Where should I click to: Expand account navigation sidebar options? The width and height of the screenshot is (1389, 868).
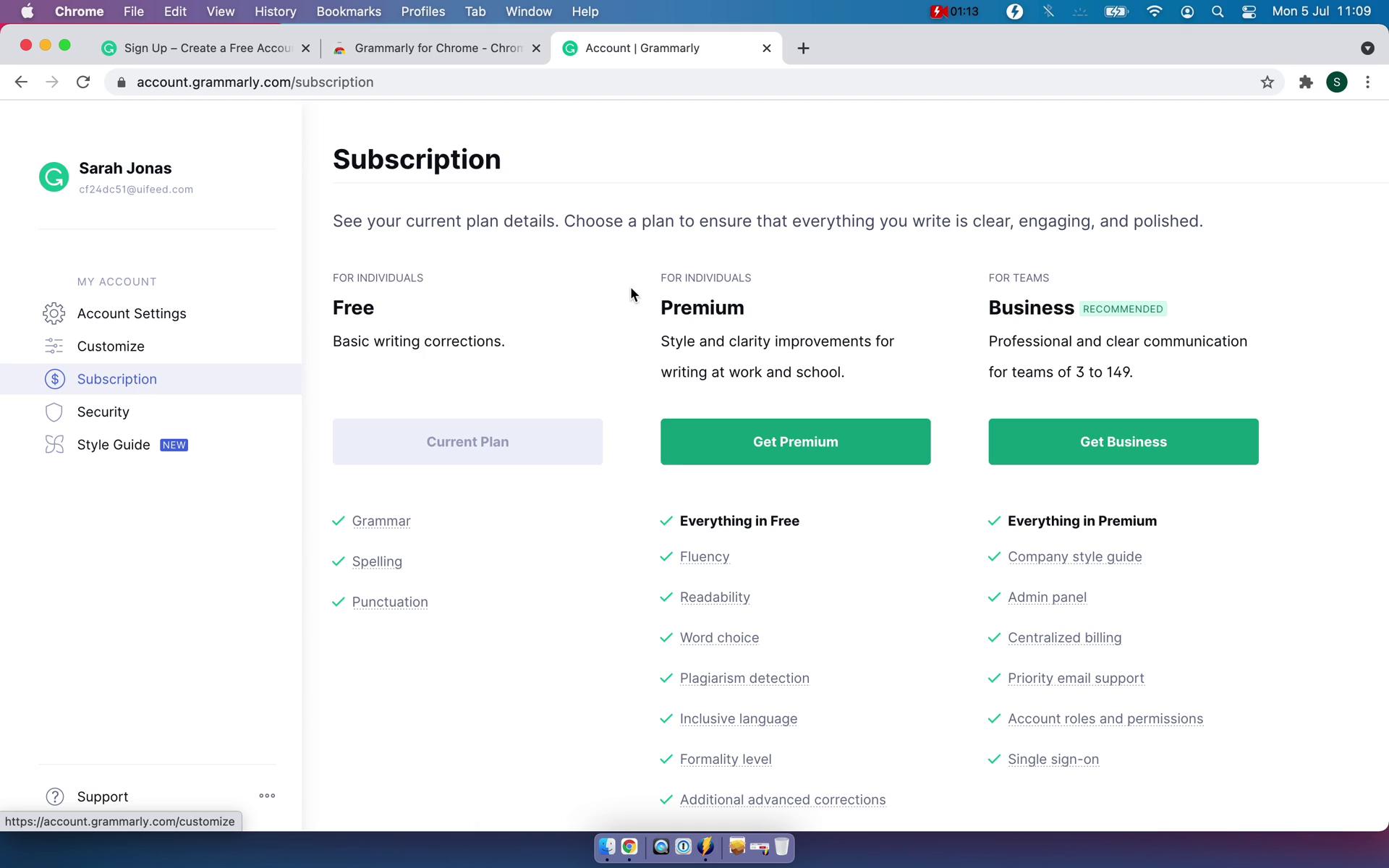(x=266, y=795)
